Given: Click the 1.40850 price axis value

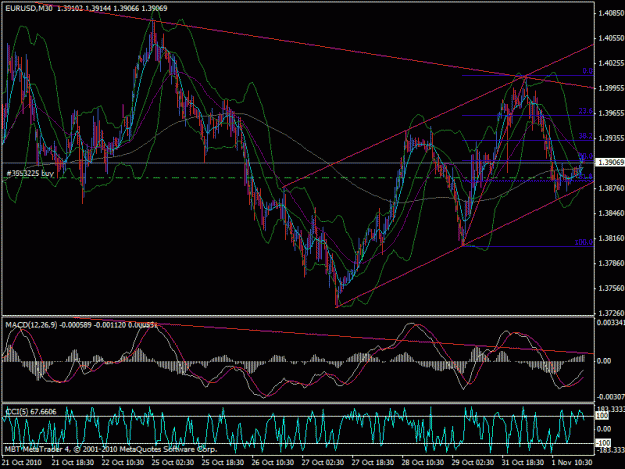Looking at the screenshot, I should 611,13.
